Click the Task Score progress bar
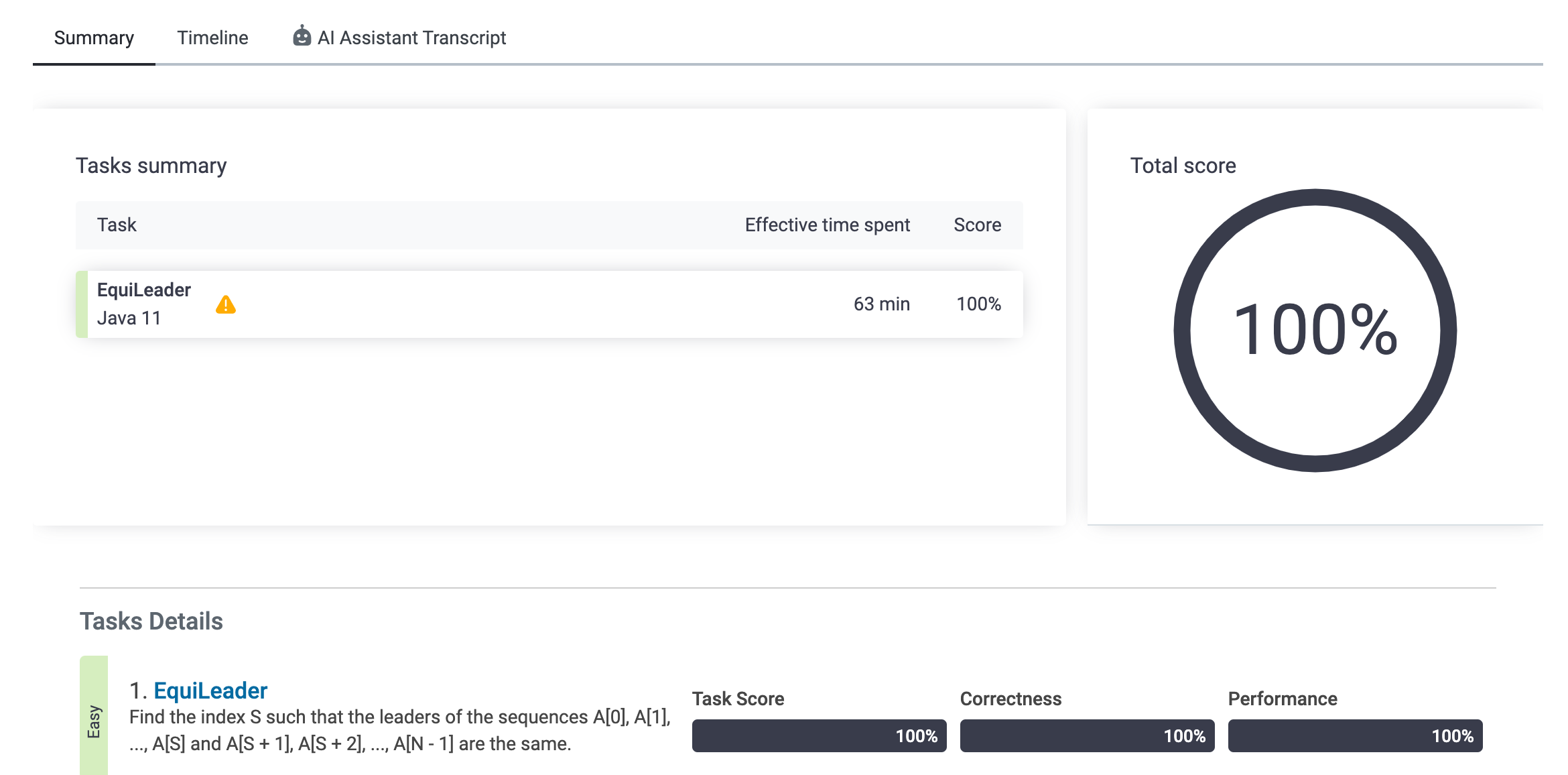The height and width of the screenshot is (775, 1568). click(819, 736)
